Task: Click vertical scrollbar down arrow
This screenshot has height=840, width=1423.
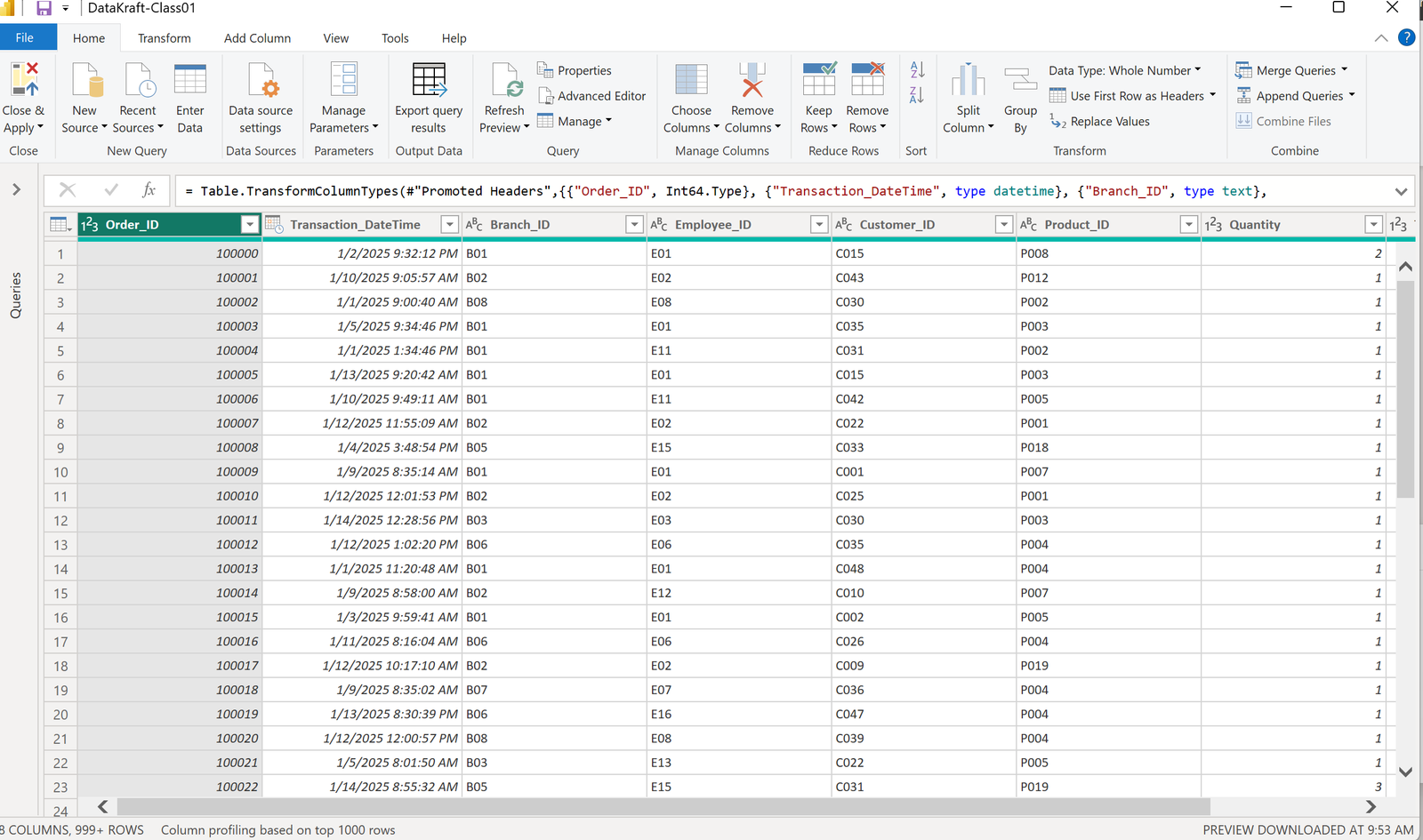Action: pyautogui.click(x=1405, y=772)
